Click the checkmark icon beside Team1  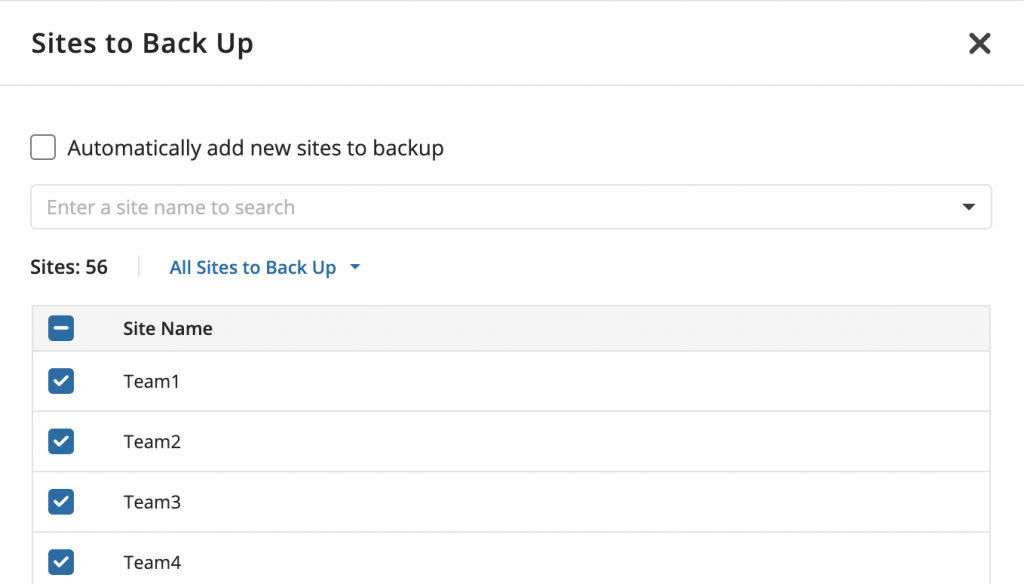[61, 381]
